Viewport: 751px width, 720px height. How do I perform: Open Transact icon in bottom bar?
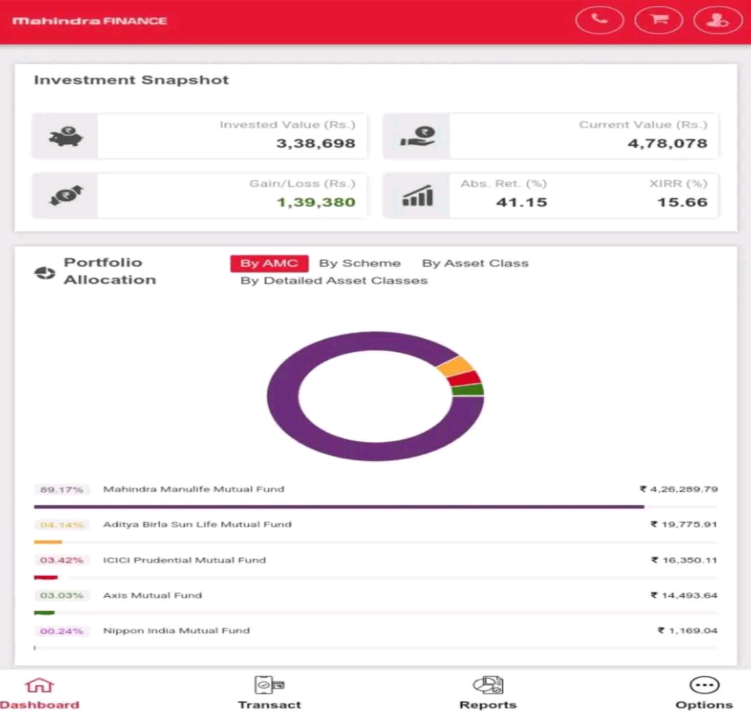(269, 685)
